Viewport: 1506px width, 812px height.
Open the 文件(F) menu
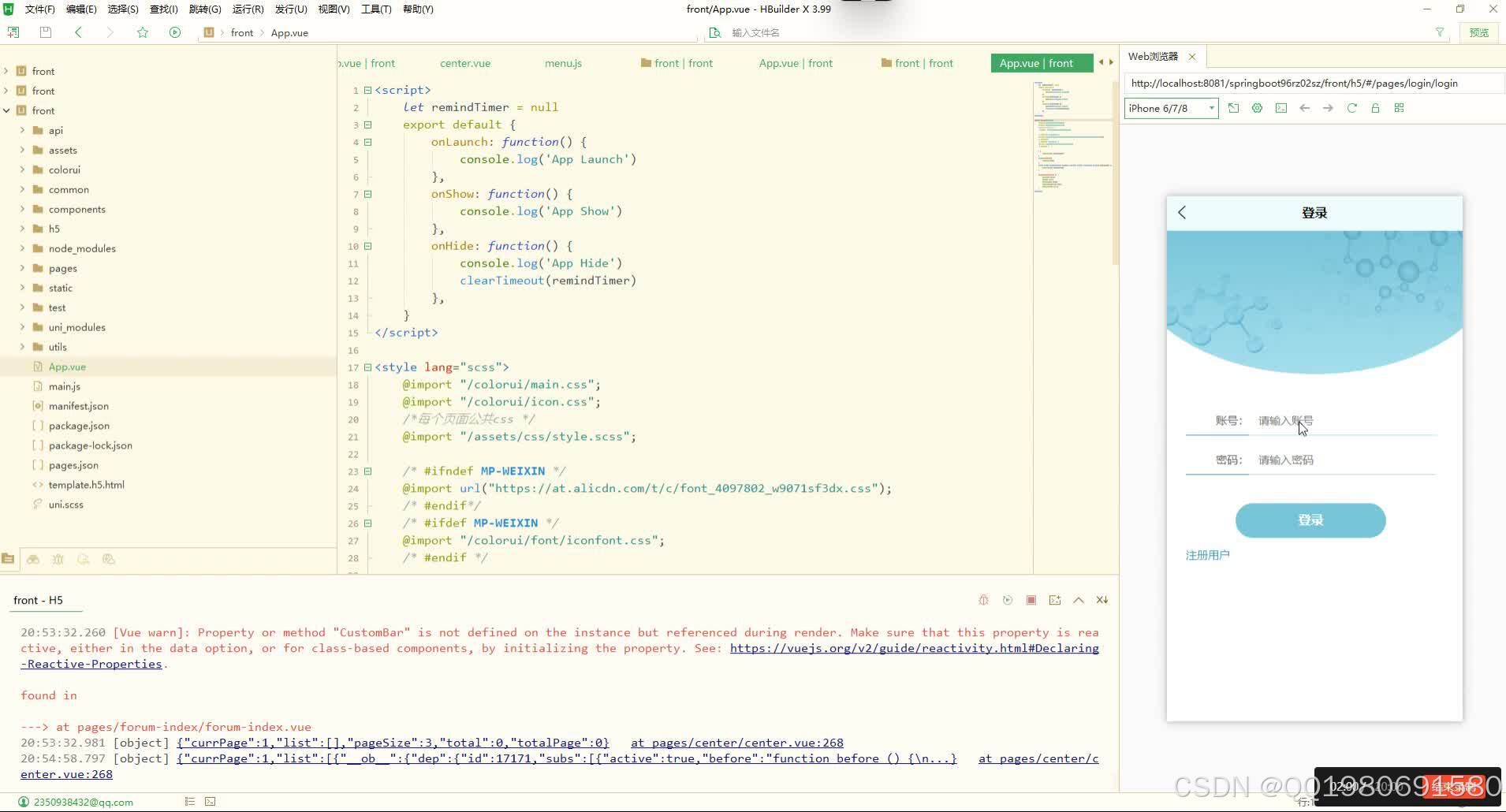point(39,9)
